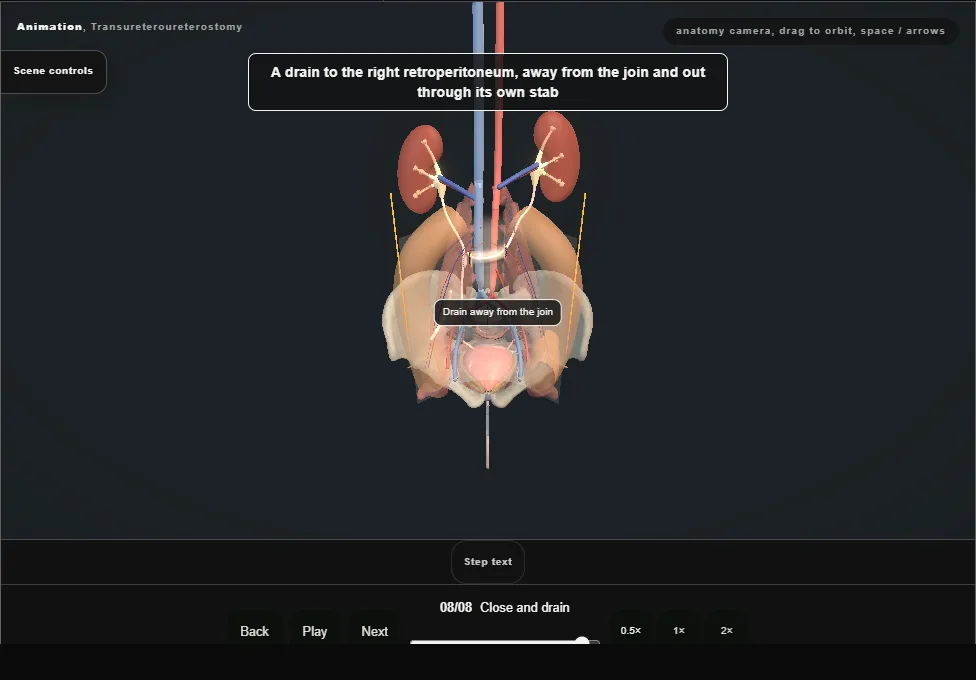Open the Scene controls panel
976x680 pixels.
click(x=54, y=71)
